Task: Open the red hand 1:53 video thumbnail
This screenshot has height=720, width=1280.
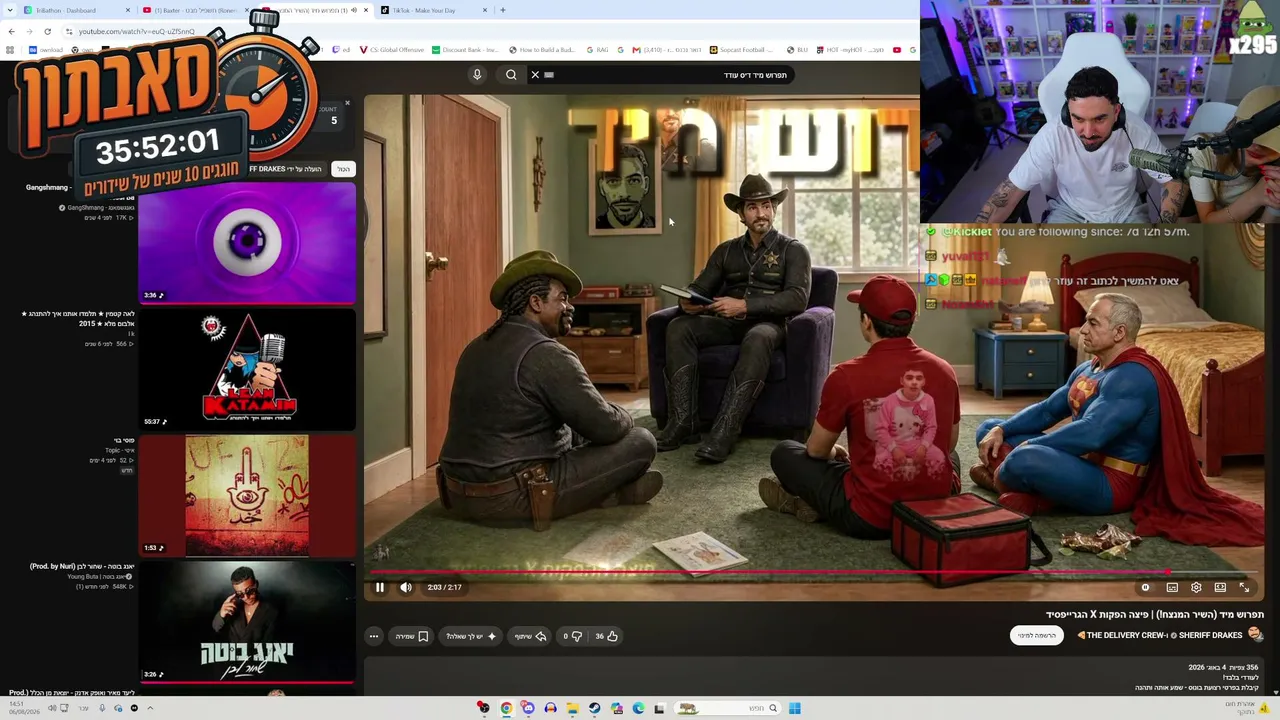Action: click(x=247, y=495)
